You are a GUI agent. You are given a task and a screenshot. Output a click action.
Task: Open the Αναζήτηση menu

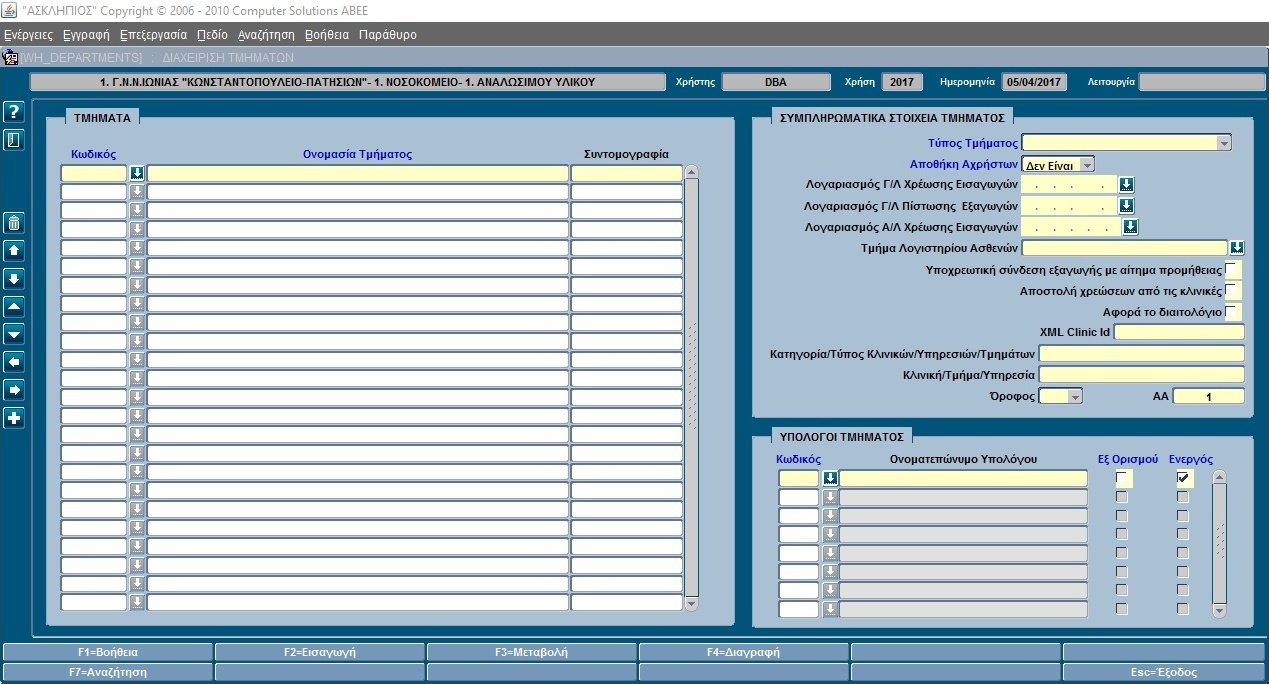pyautogui.click(x=266, y=34)
